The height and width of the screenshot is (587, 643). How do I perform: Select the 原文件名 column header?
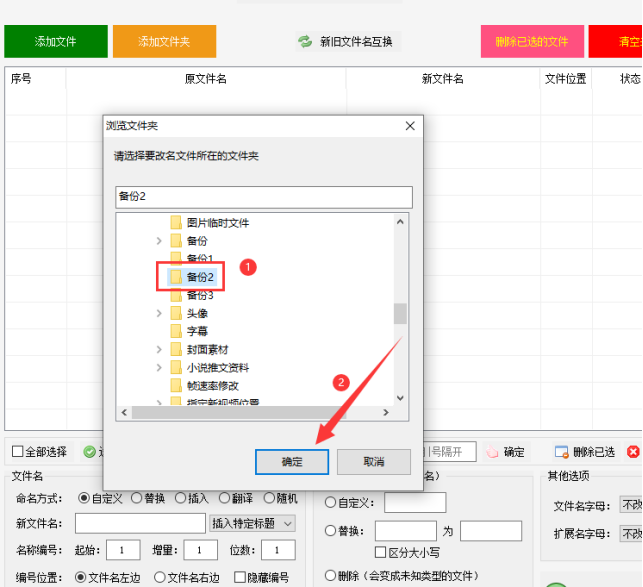[206, 79]
